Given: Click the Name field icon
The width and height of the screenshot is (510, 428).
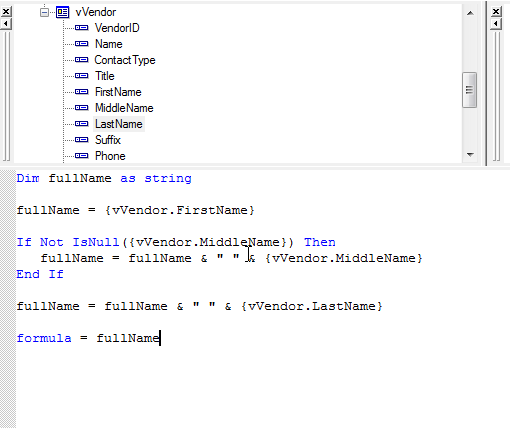Looking at the screenshot, I should (x=82, y=44).
